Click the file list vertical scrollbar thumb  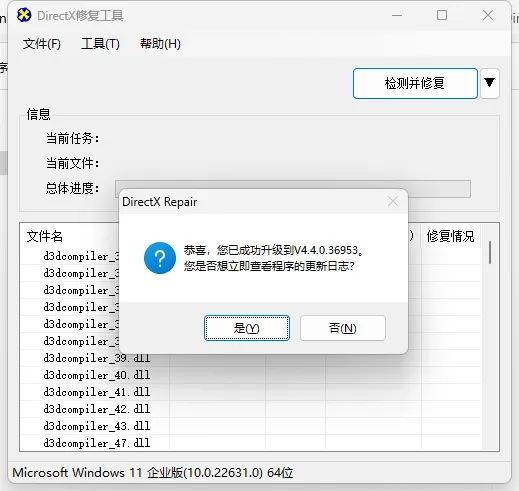pos(490,253)
